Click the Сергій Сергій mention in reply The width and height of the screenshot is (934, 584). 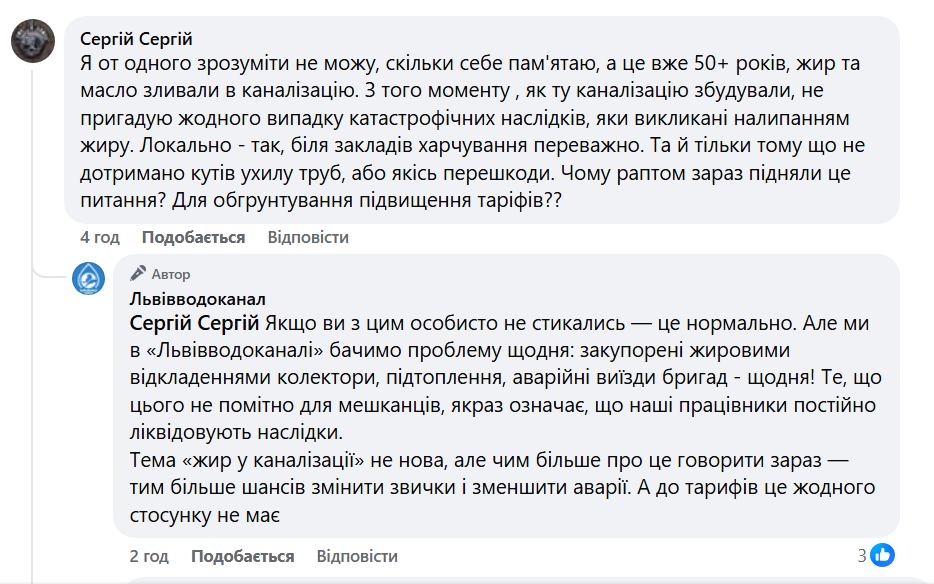point(195,323)
